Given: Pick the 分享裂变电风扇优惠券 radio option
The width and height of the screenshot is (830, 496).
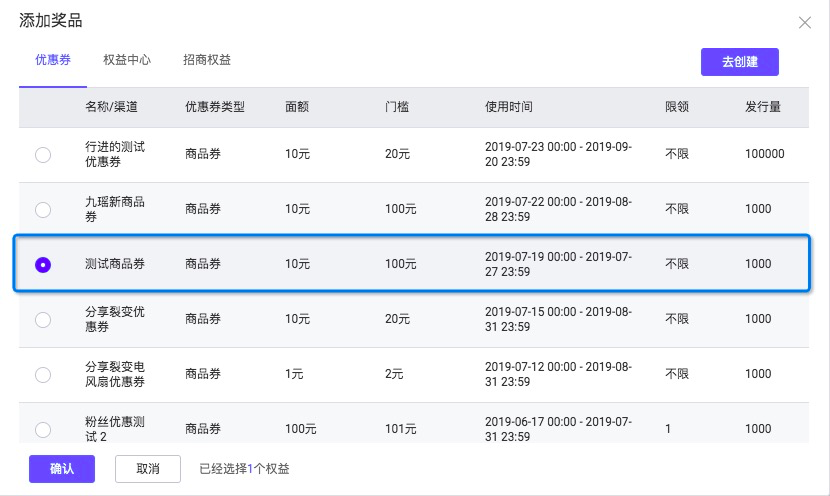Looking at the screenshot, I should [x=43, y=374].
